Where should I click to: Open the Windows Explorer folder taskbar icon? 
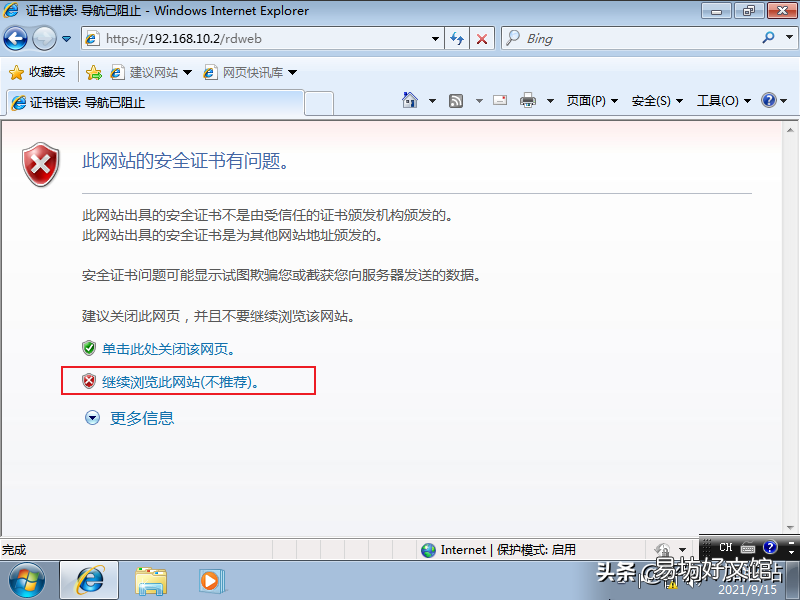(151, 582)
